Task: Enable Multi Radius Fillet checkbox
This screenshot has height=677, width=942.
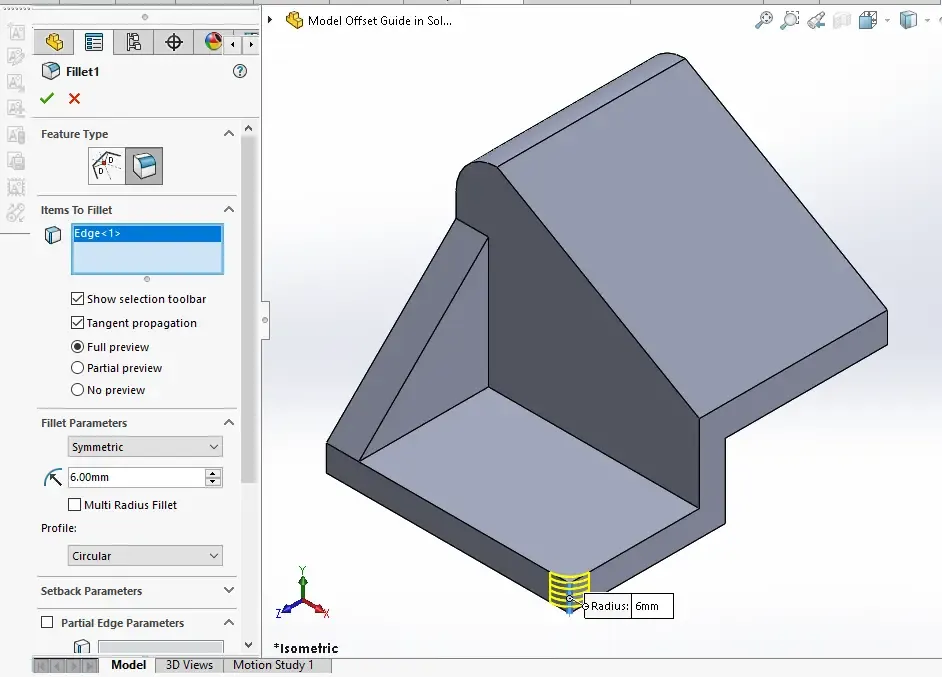Action: click(75, 505)
